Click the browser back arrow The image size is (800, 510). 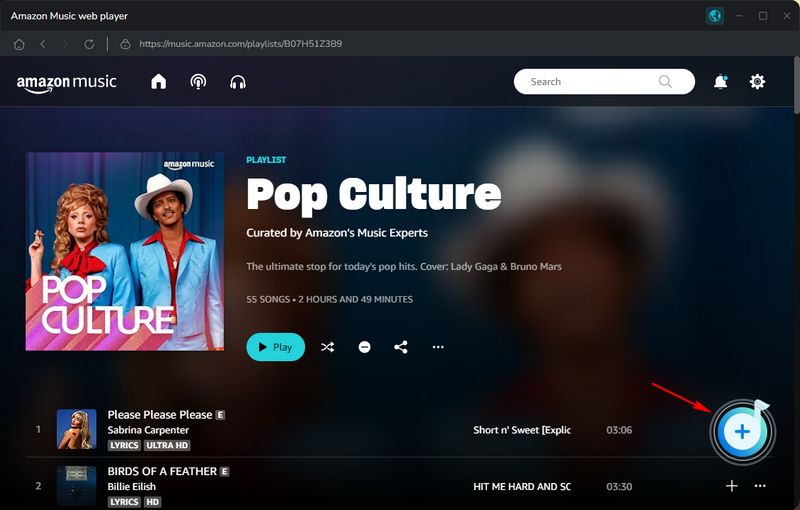point(43,44)
